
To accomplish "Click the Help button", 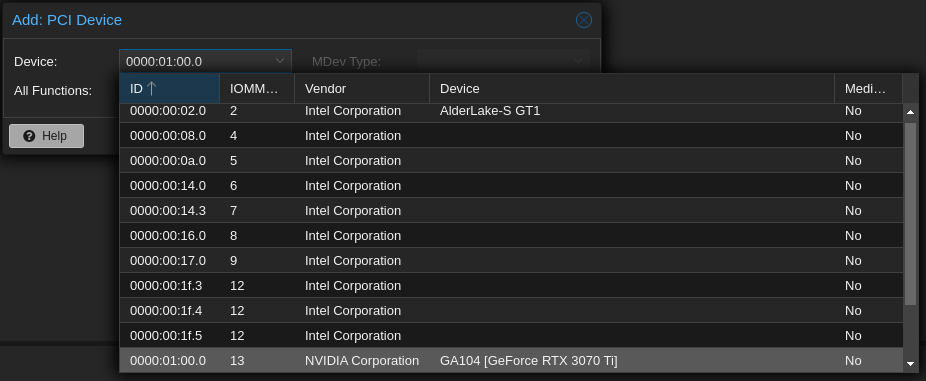I will [46, 136].
